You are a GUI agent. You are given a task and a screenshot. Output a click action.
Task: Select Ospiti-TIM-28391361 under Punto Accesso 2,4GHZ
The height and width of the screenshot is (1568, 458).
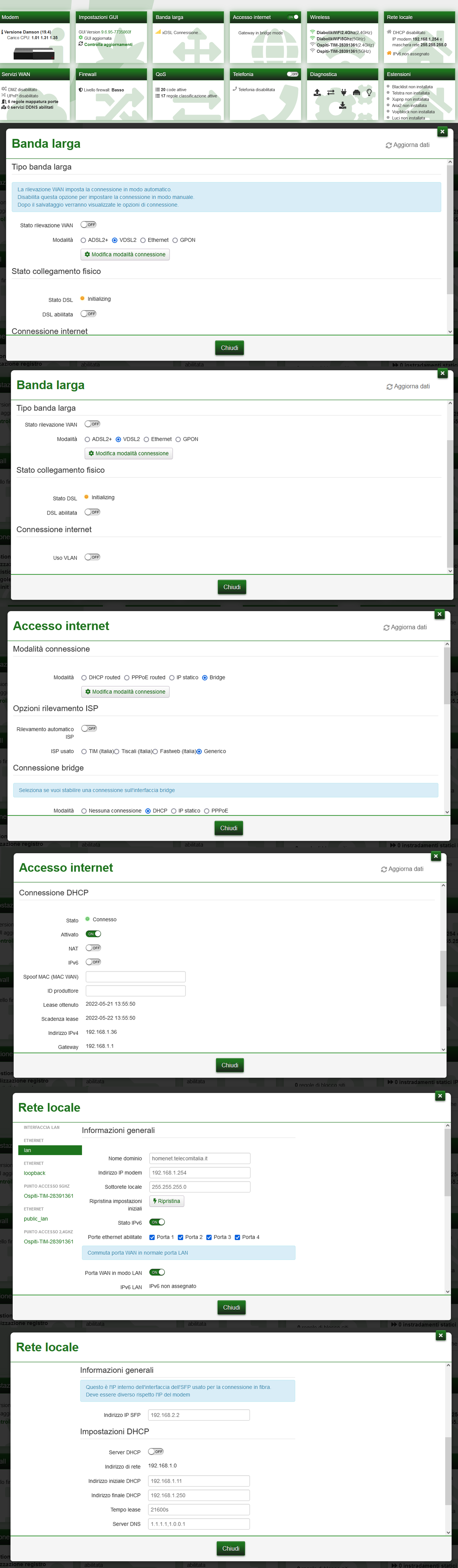[49, 1242]
